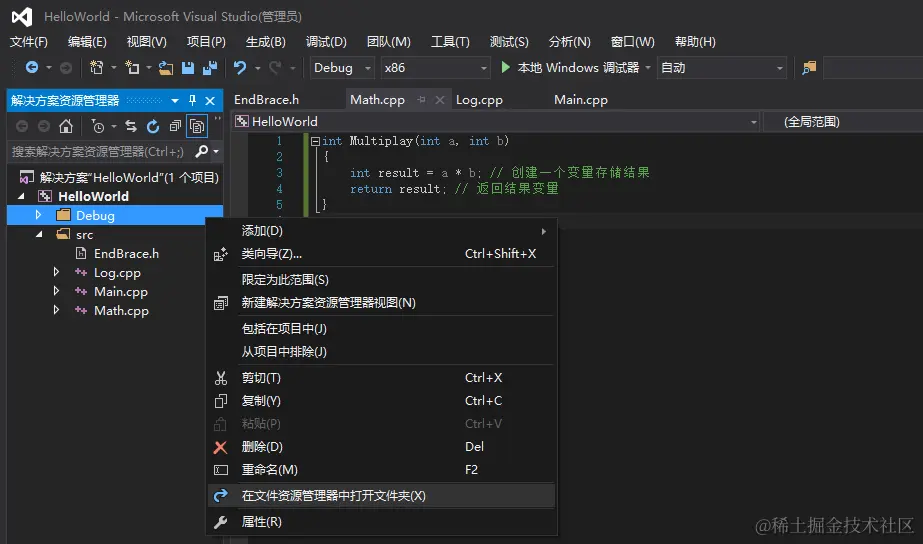Choose 从项目中排除(J) in the context menu

[381, 352]
